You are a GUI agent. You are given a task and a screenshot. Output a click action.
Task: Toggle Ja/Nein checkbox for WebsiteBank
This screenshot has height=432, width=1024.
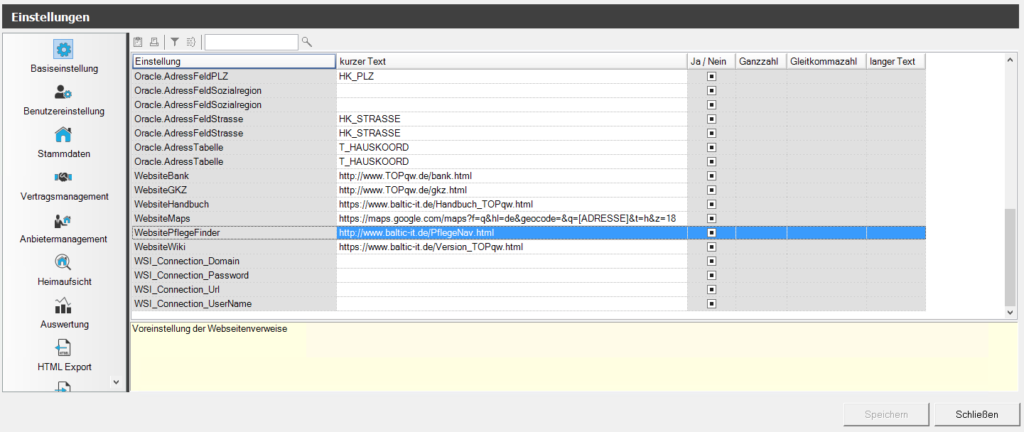[711, 175]
